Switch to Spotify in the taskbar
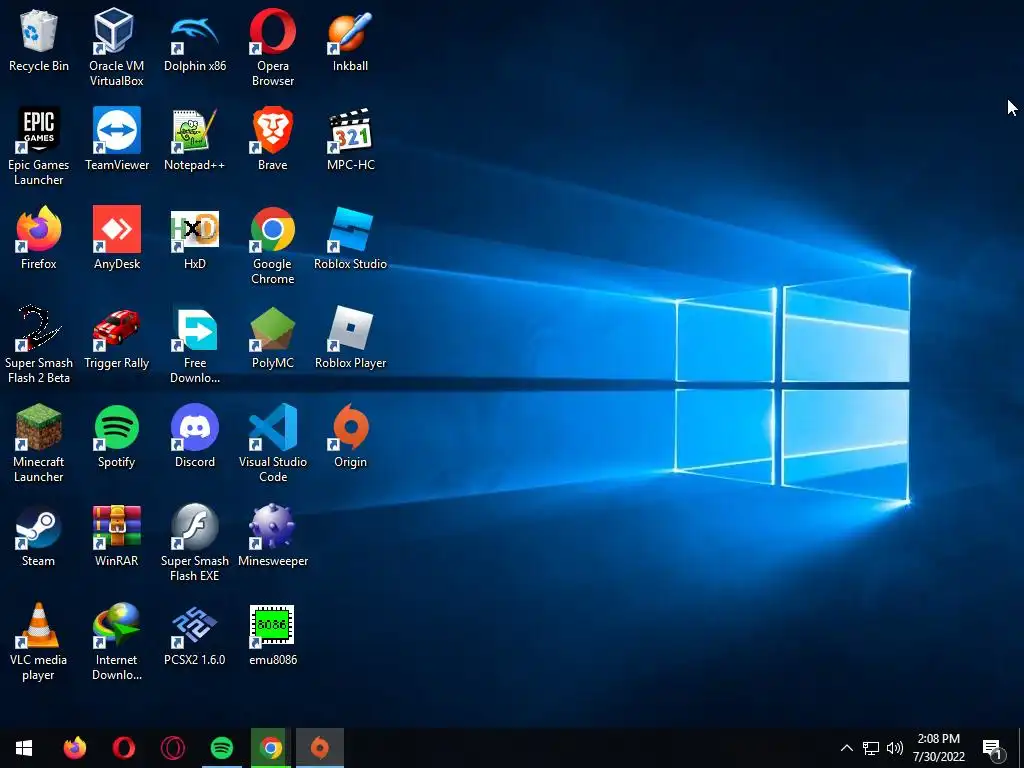This screenshot has width=1024, height=768. click(x=222, y=748)
